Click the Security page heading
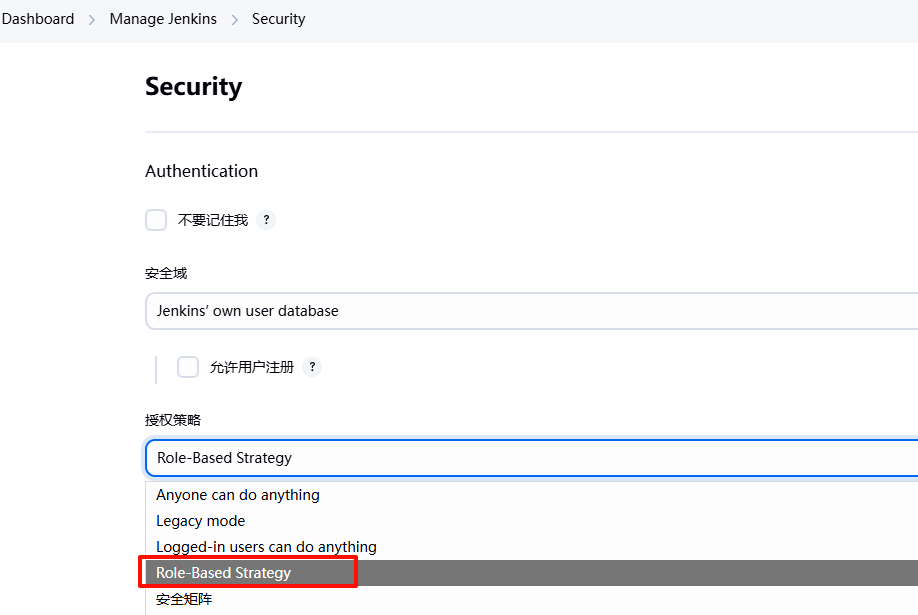The width and height of the screenshot is (918, 615). coord(193,87)
